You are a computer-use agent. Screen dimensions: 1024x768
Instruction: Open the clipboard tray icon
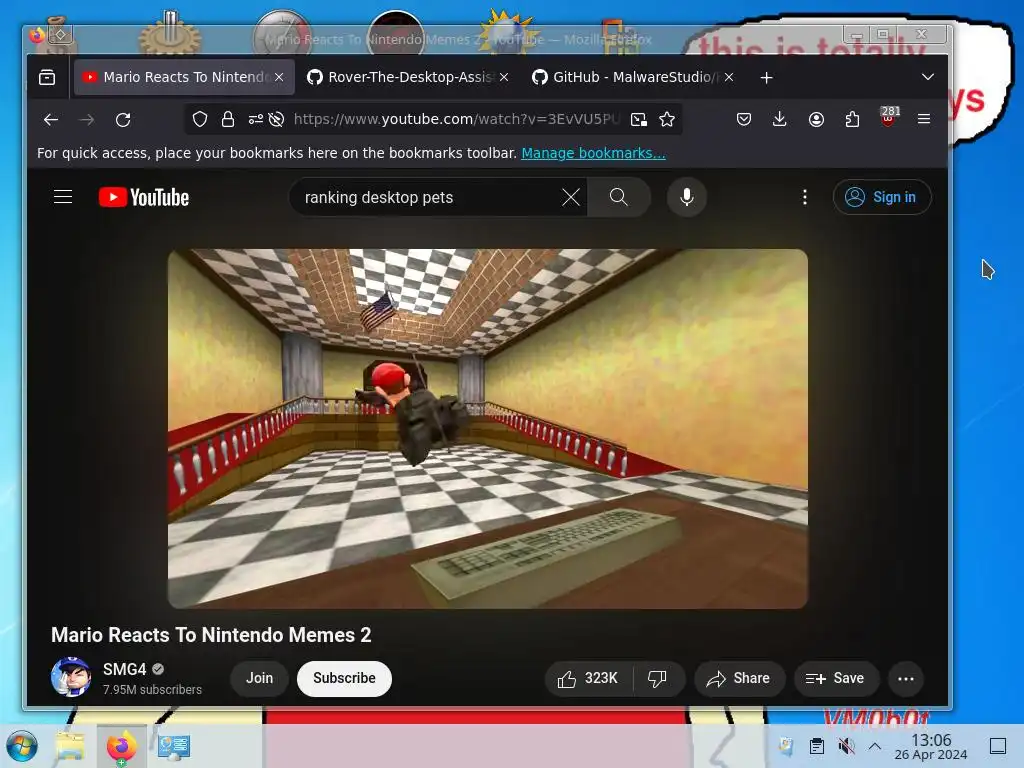816,746
